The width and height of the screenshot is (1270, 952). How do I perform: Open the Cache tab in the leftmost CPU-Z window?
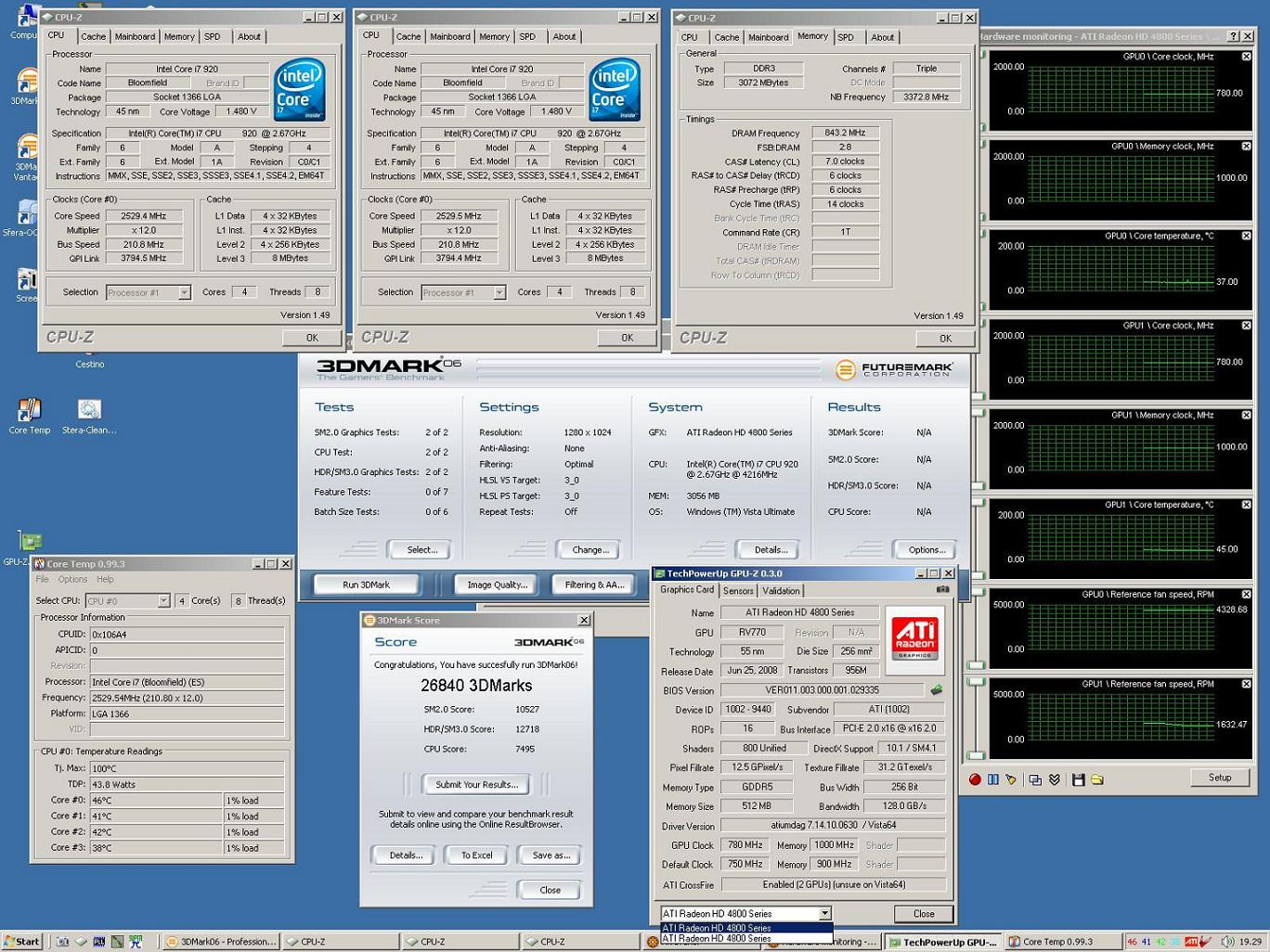point(93,37)
